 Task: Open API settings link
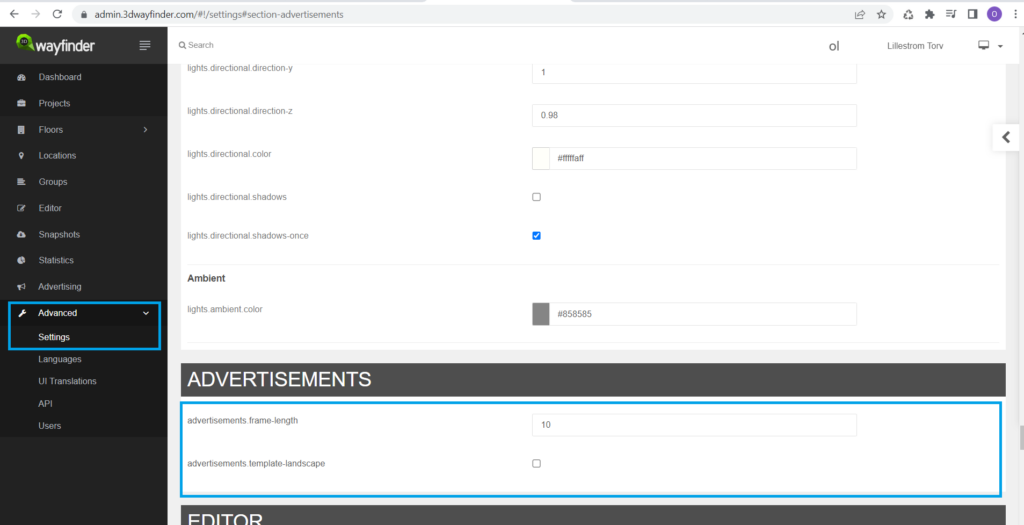(x=45, y=404)
